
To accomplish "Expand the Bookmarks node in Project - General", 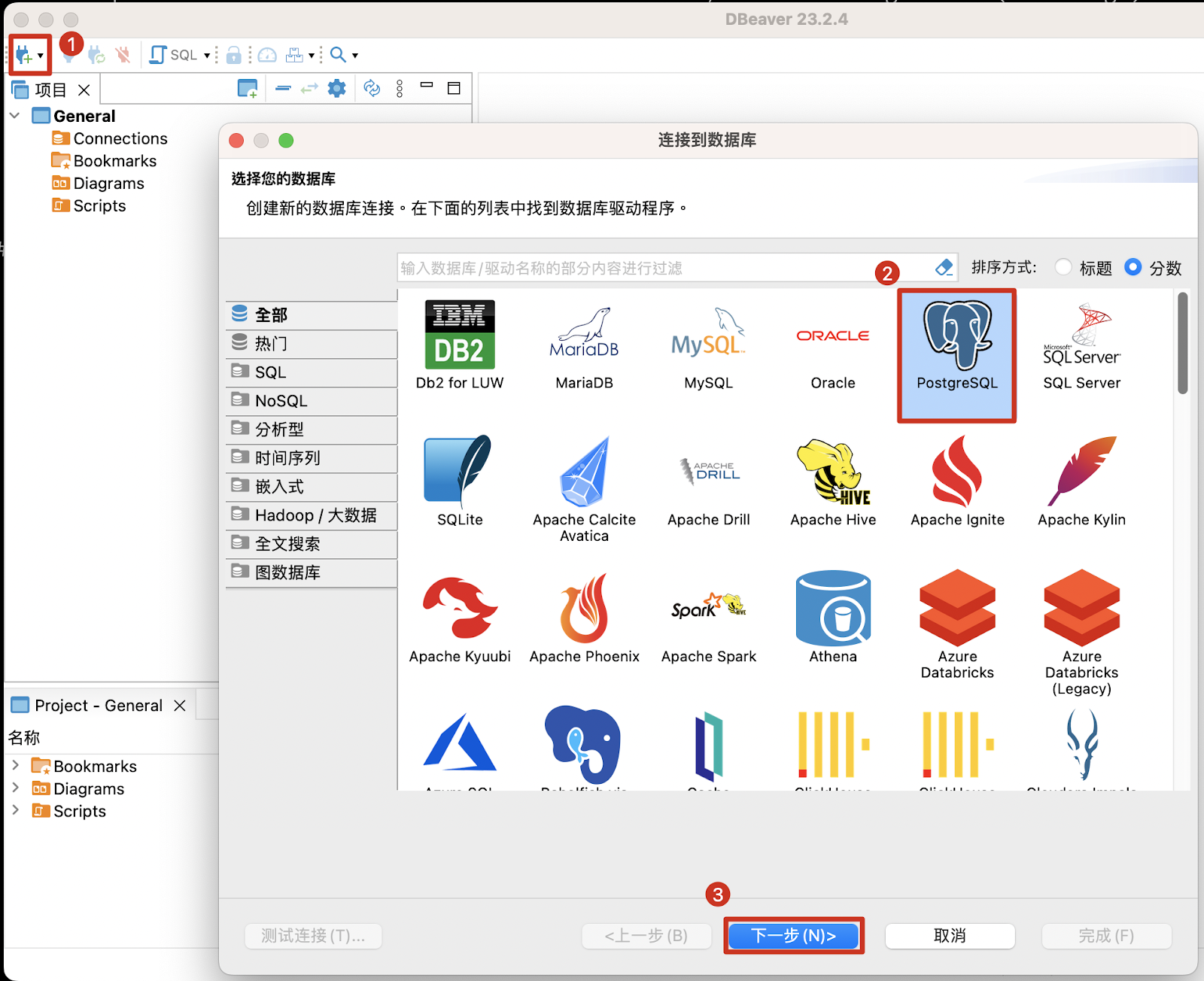I will coord(15,766).
